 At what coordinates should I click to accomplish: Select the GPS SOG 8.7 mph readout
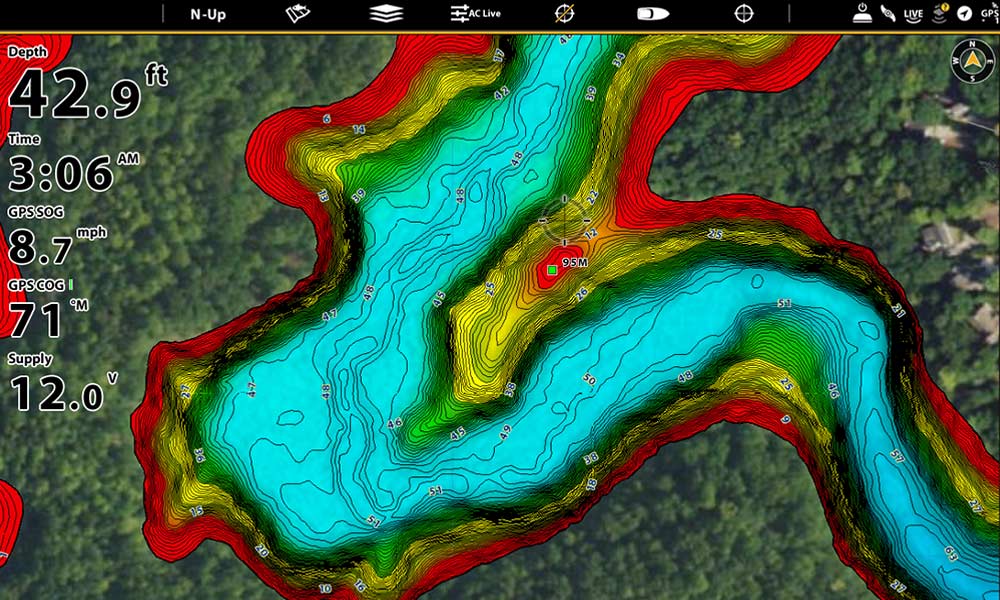click(x=57, y=236)
